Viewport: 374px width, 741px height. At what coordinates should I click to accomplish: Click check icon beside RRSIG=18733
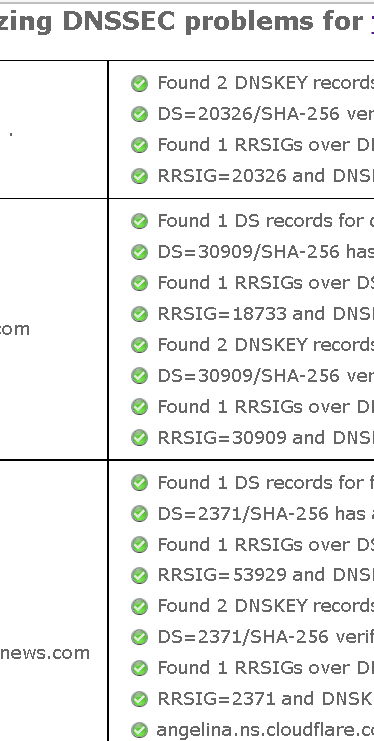pyautogui.click(x=139, y=314)
